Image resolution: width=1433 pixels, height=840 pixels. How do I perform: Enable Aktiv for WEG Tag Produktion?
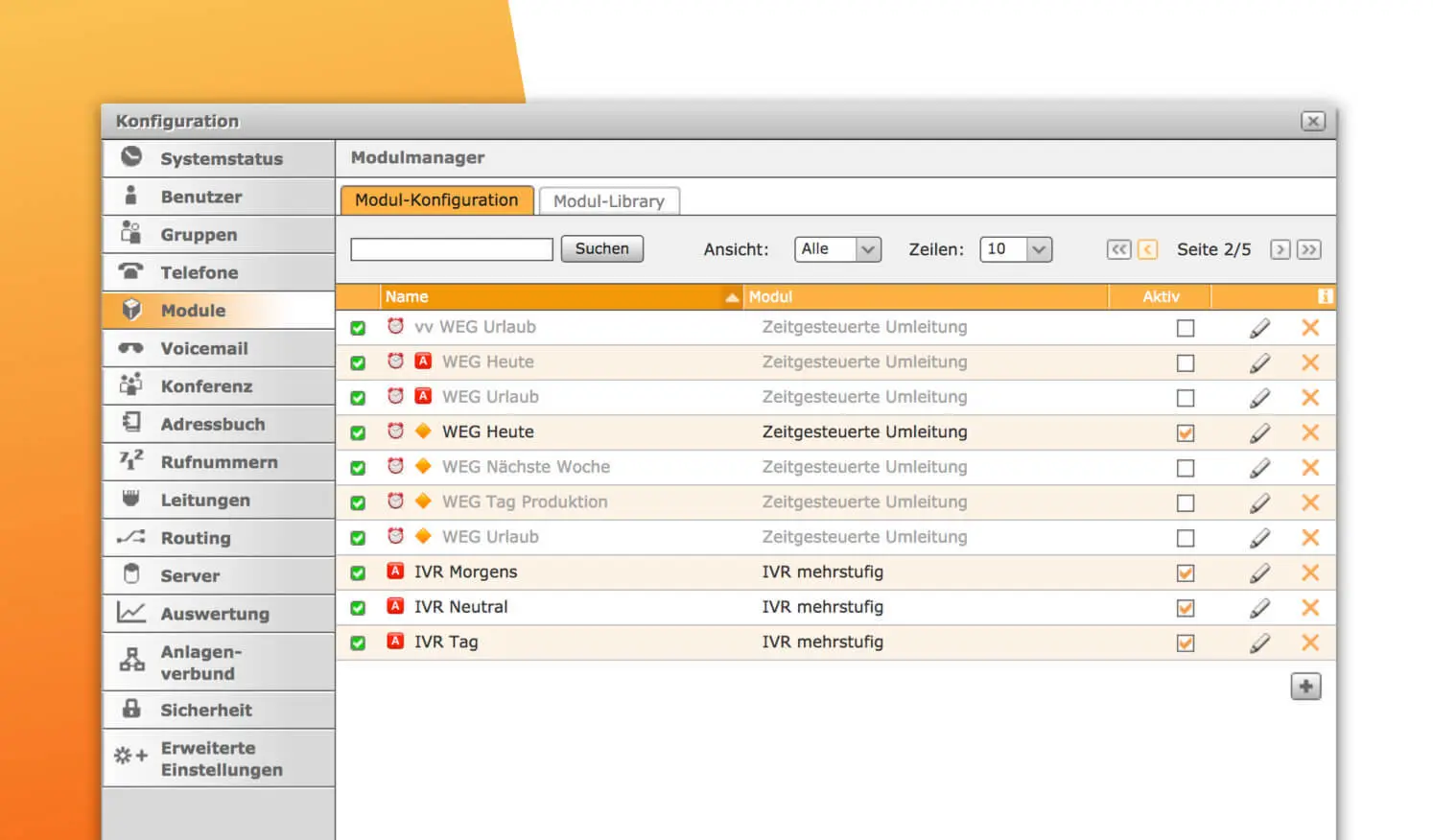pyautogui.click(x=1186, y=503)
